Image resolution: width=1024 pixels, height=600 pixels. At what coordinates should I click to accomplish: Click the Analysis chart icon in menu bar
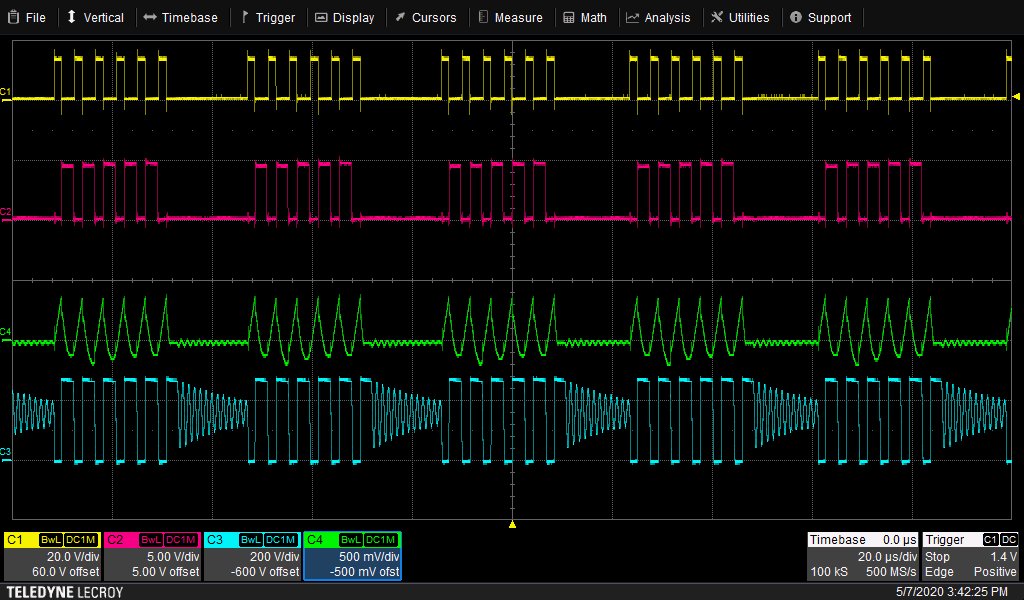point(633,17)
